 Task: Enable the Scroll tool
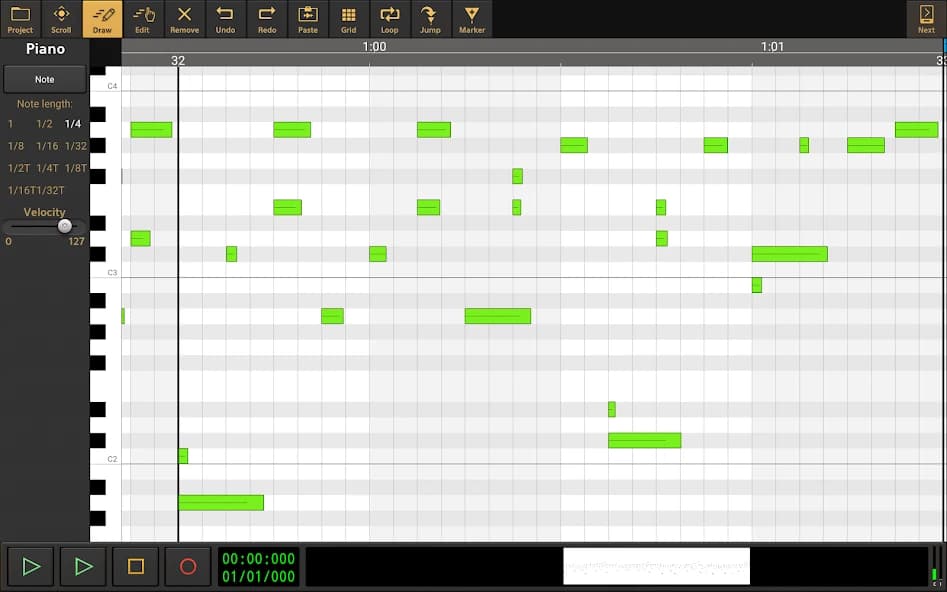click(x=61, y=18)
